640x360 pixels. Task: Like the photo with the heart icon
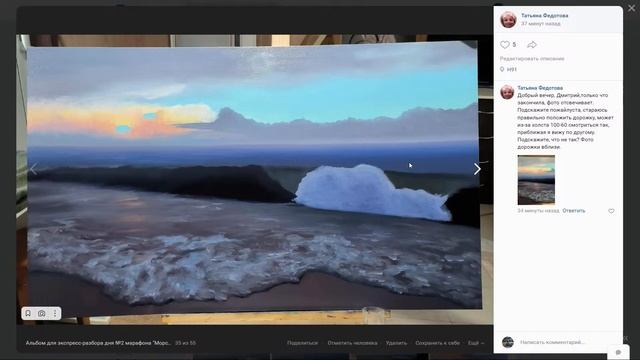coord(504,44)
